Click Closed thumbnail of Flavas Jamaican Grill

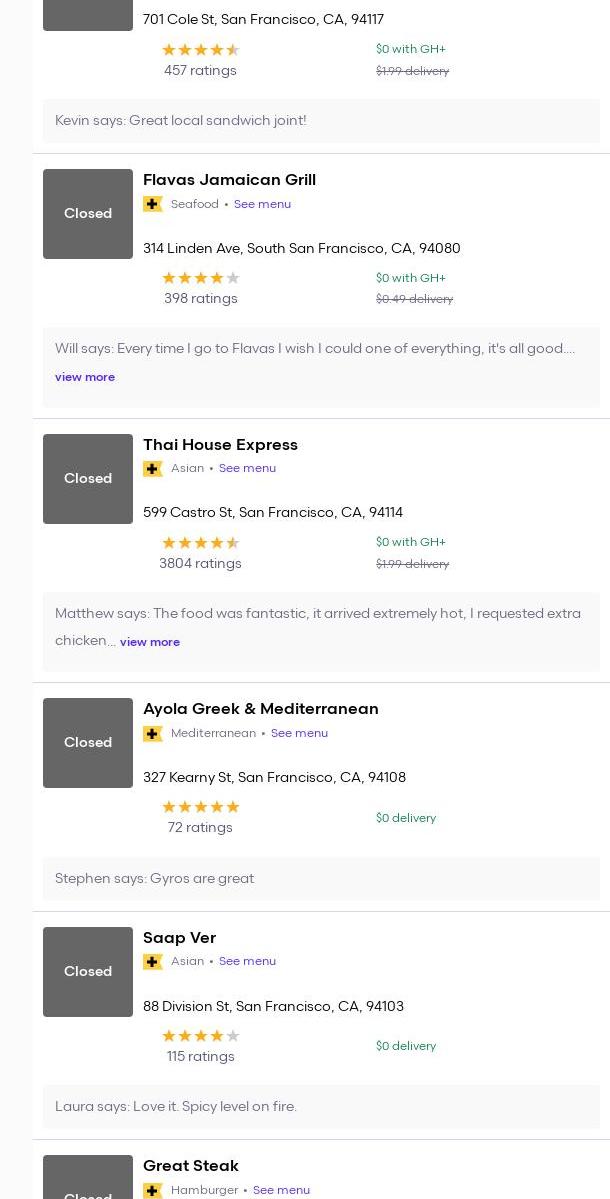coord(88,214)
